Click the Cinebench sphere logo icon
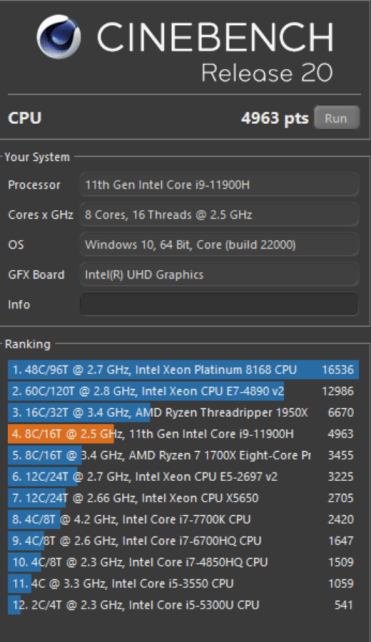The width and height of the screenshot is (371, 642). coord(59,37)
